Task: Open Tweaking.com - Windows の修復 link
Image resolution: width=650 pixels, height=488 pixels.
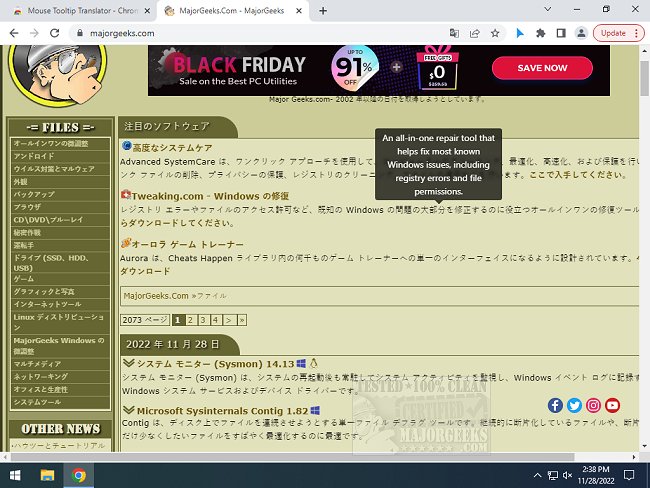Action: [x=210, y=196]
